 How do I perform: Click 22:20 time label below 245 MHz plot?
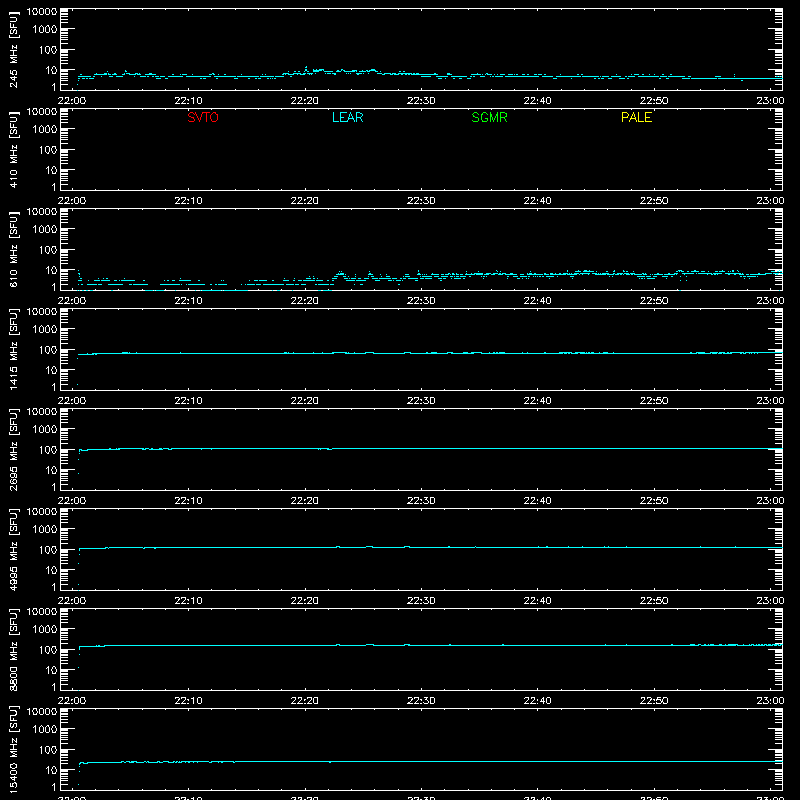point(305,101)
